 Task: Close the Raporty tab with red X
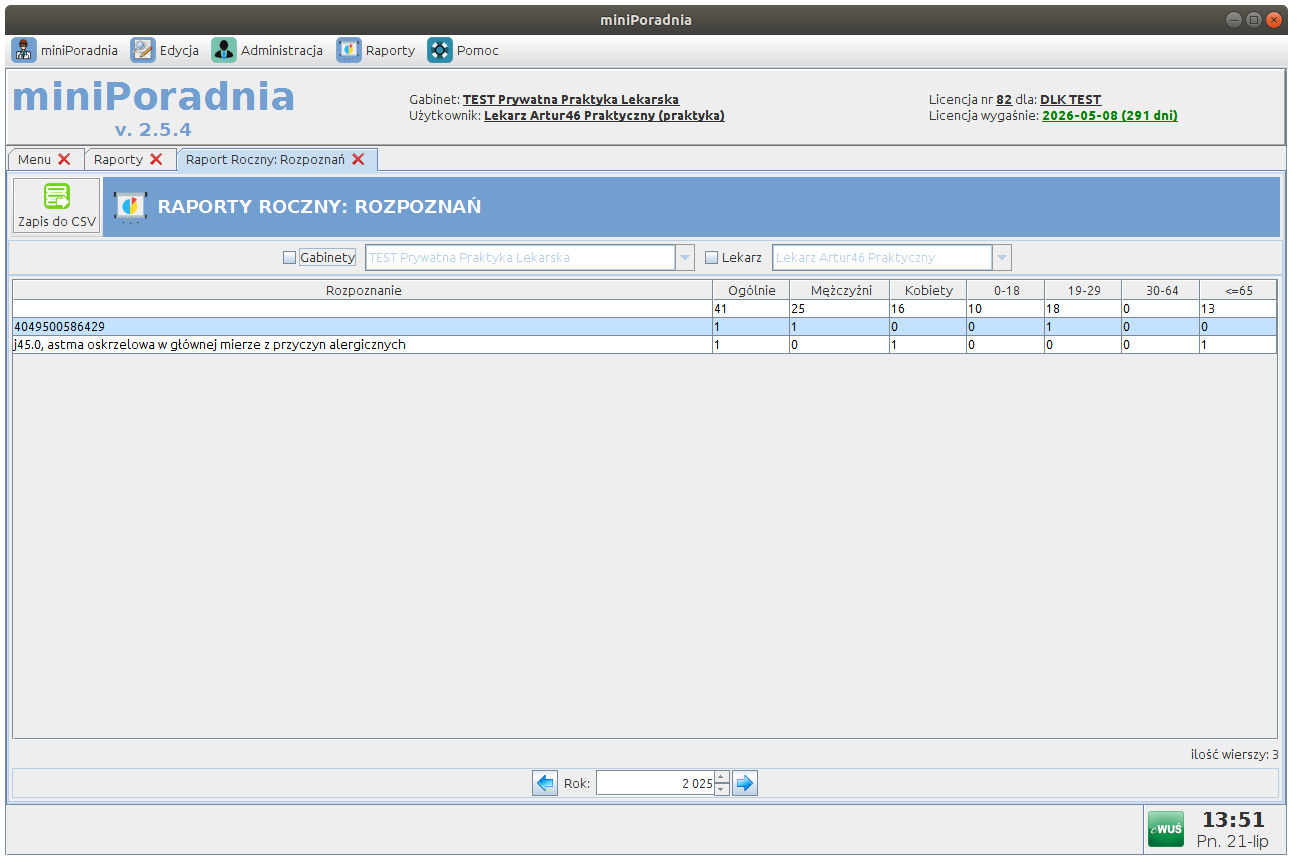(x=156, y=160)
